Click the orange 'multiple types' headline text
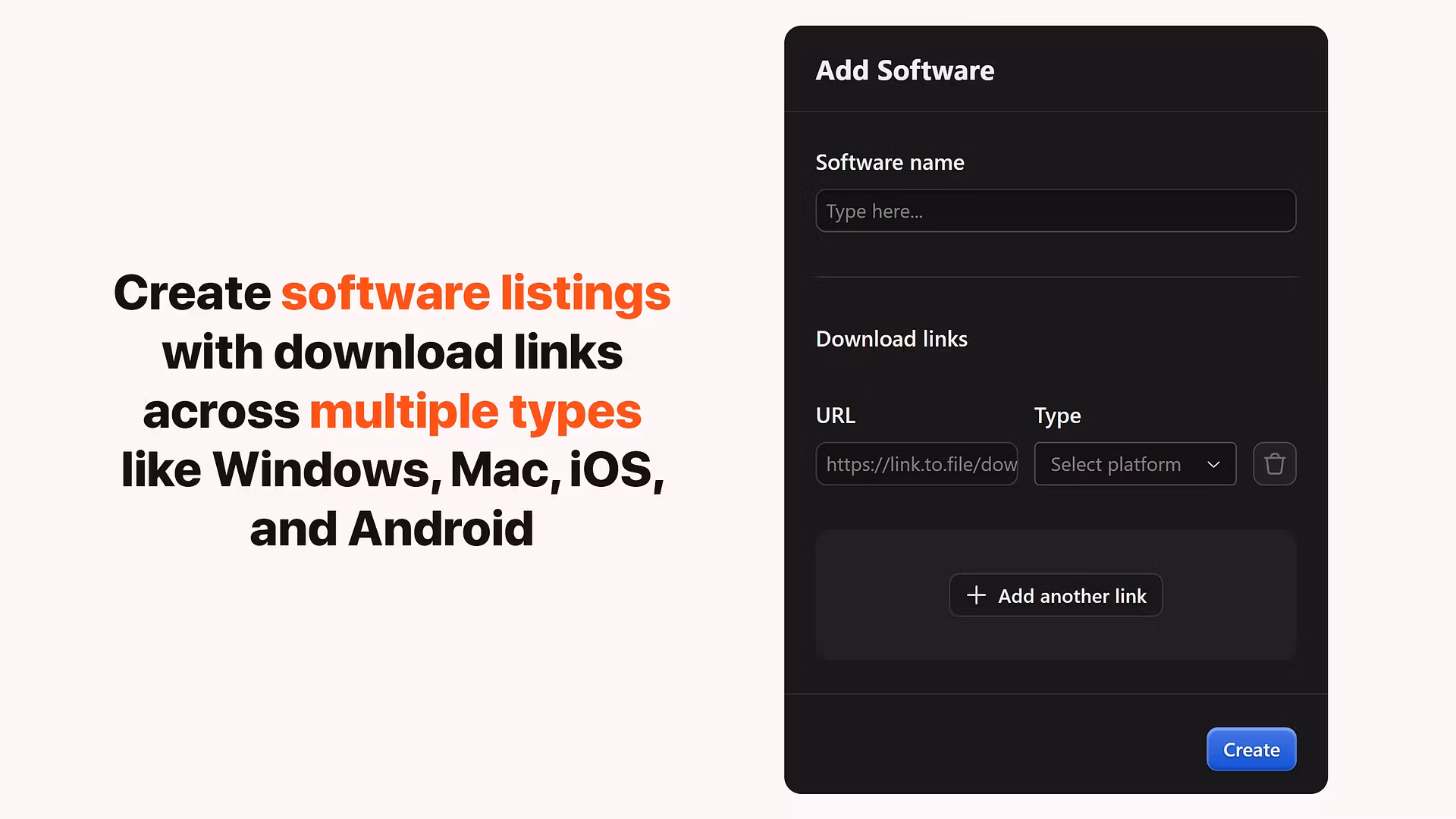The height and width of the screenshot is (819, 1456). [x=475, y=412]
